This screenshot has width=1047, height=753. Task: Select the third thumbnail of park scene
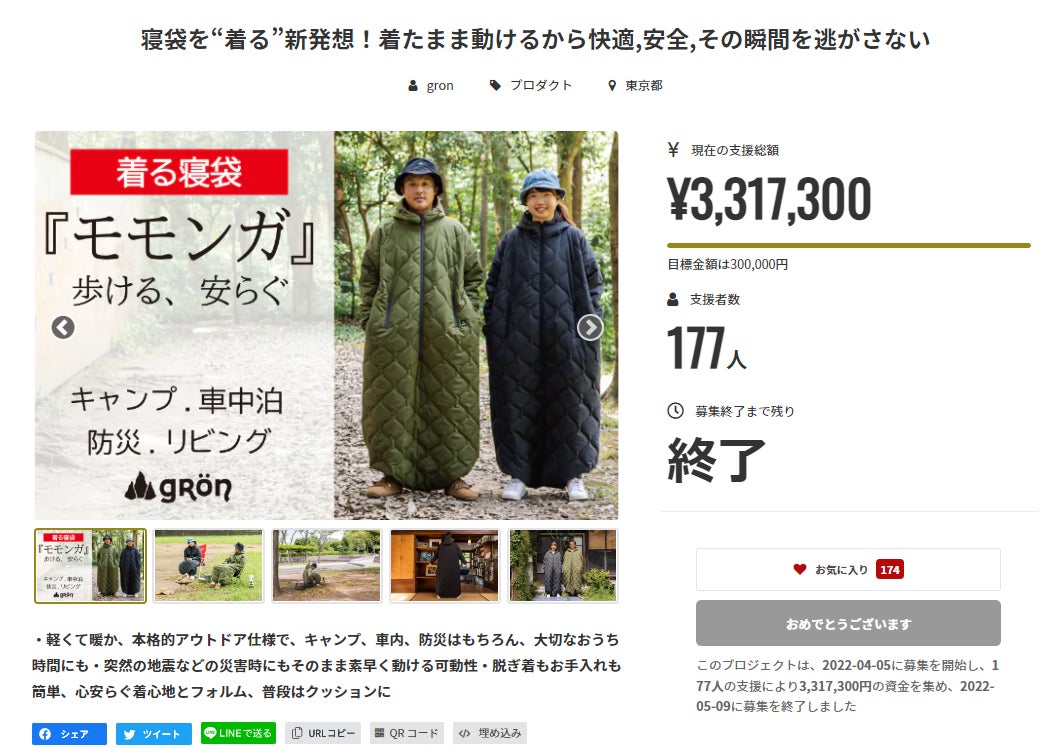pos(327,566)
